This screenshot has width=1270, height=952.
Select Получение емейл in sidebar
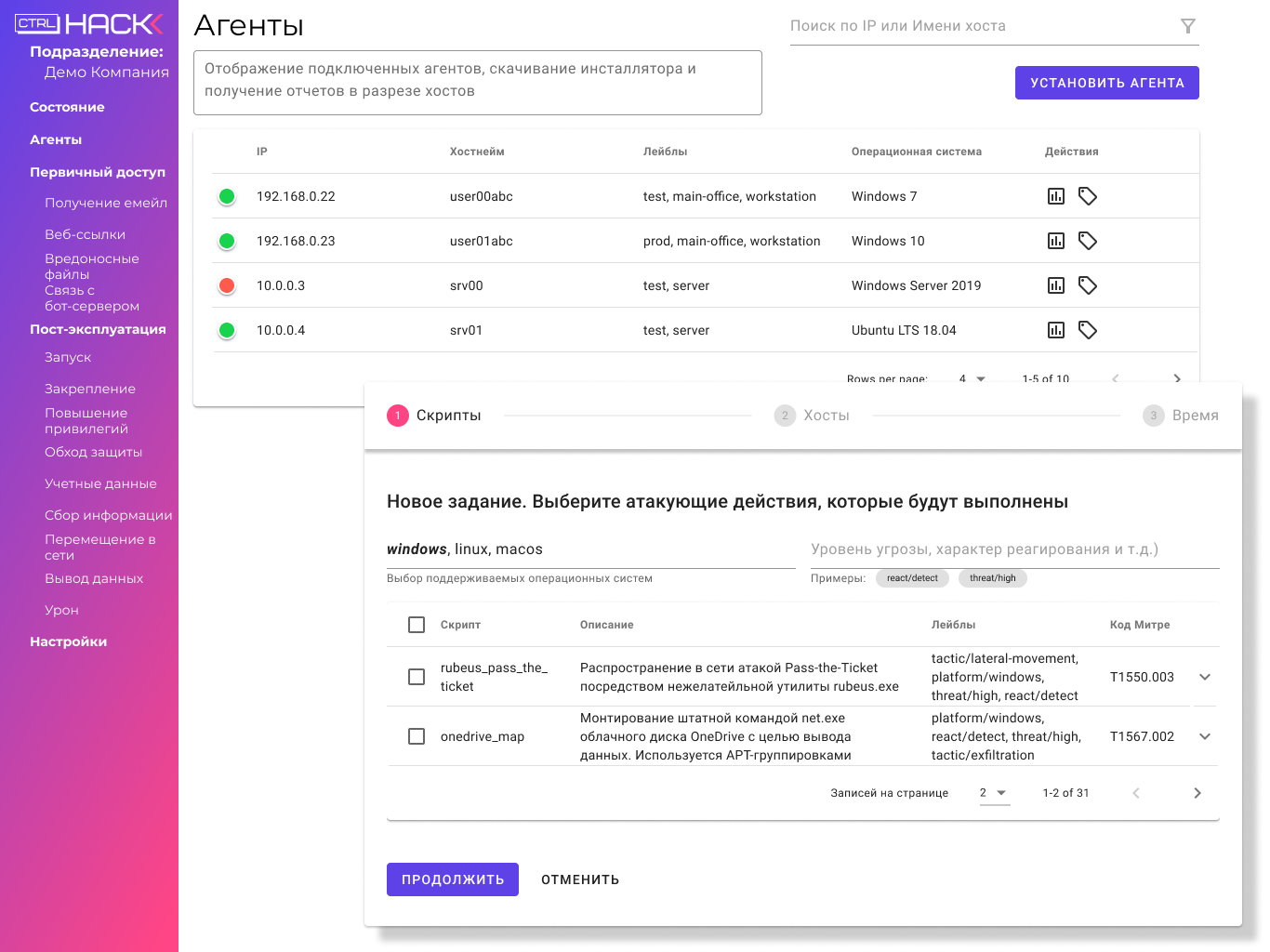coord(106,203)
